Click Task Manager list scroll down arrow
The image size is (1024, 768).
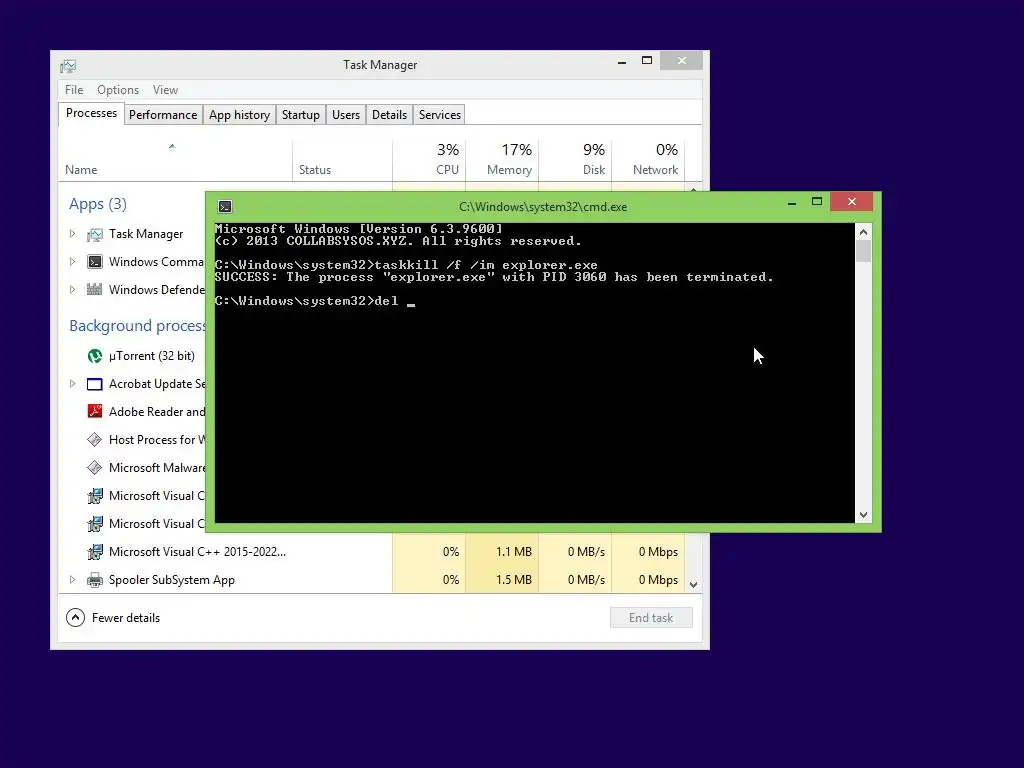click(x=694, y=585)
